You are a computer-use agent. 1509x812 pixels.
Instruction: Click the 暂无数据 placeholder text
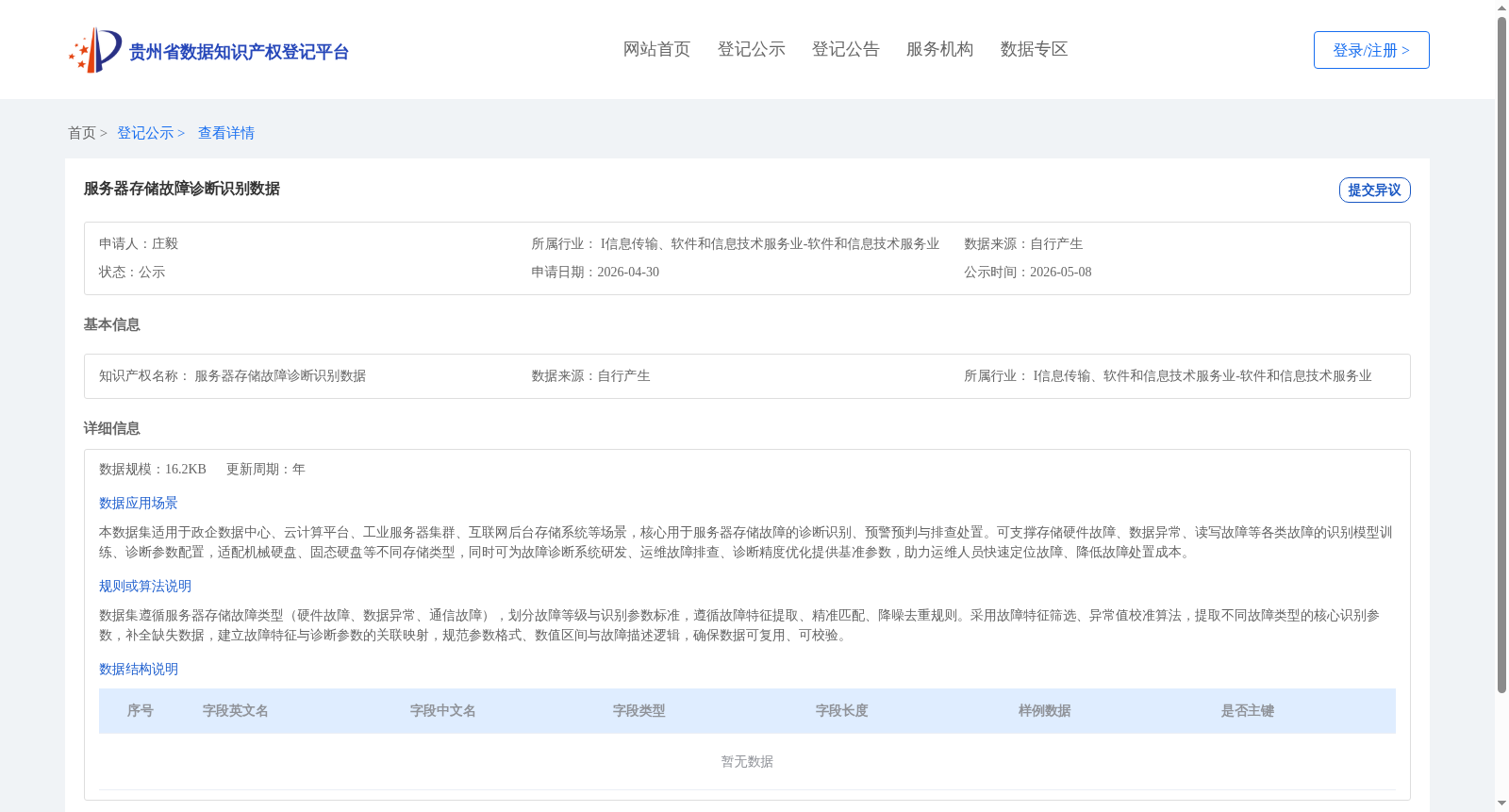pos(747,761)
